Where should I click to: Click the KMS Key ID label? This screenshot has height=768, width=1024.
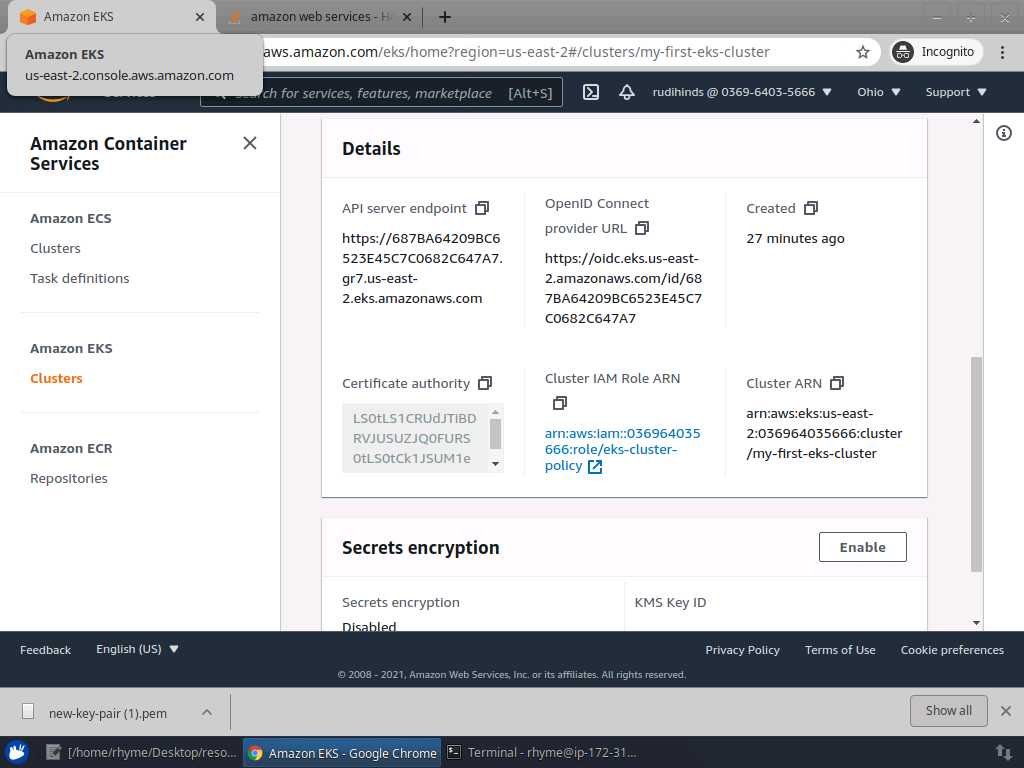[x=670, y=603]
